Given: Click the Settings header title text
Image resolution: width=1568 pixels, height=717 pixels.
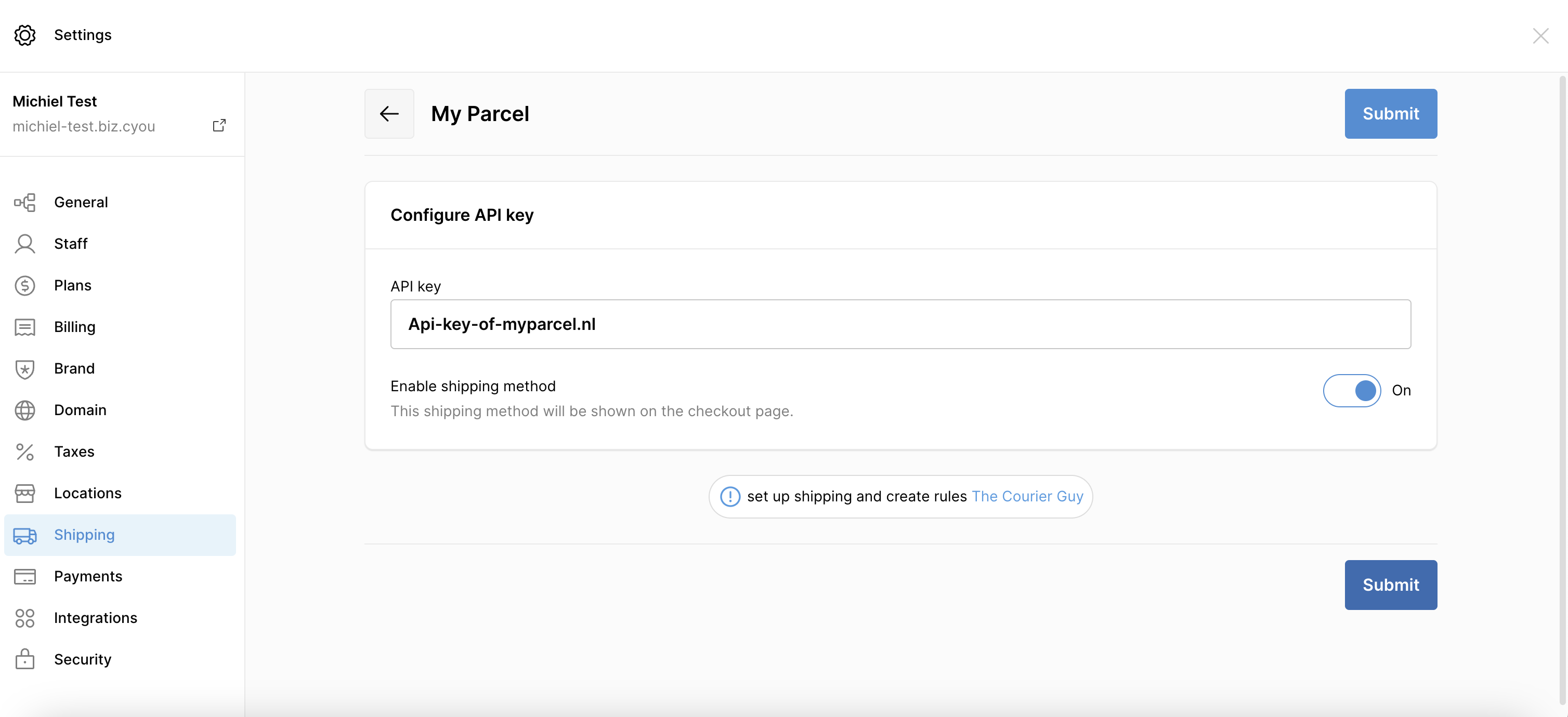Looking at the screenshot, I should [83, 35].
